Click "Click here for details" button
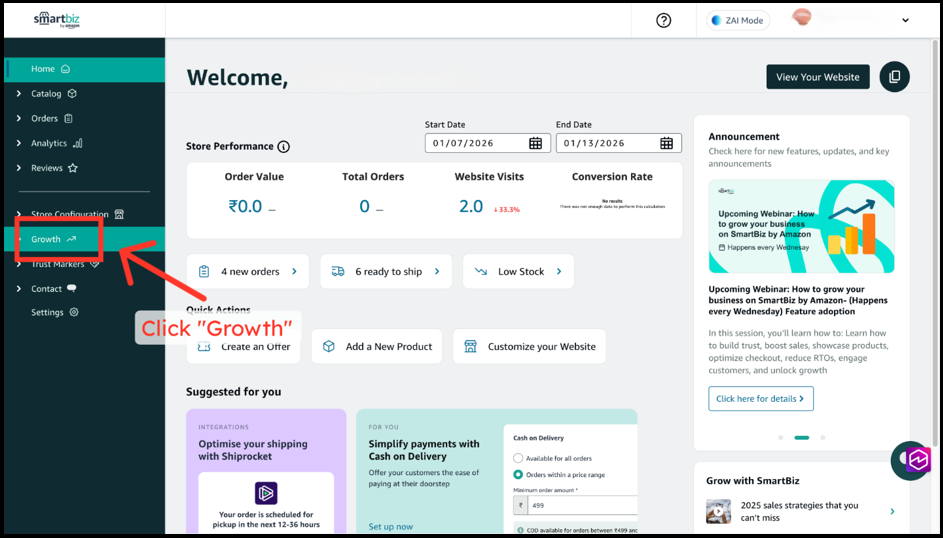Screen dimensions: 943x538 point(760,398)
